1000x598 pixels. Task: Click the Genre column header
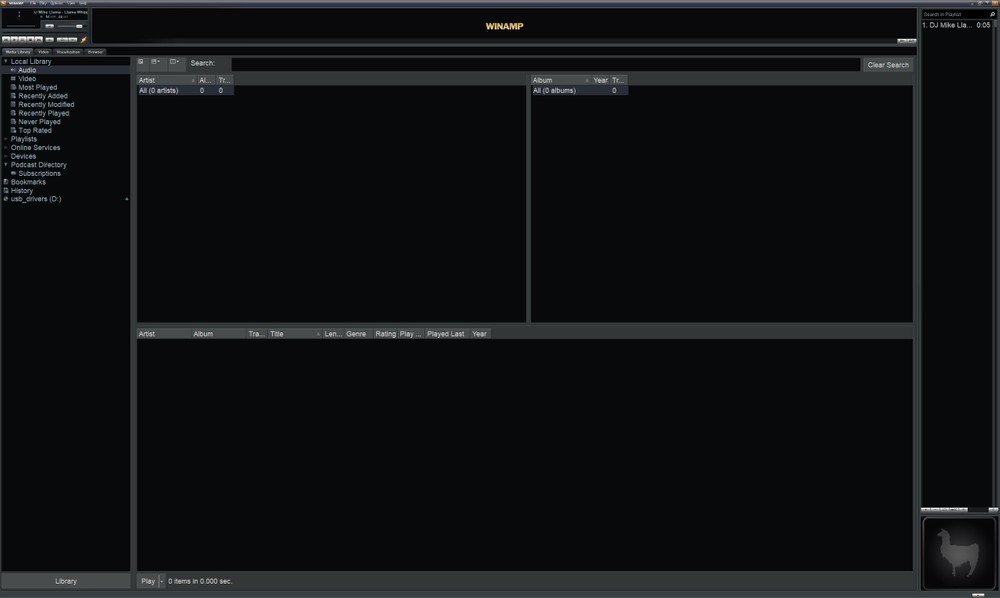click(x=358, y=334)
